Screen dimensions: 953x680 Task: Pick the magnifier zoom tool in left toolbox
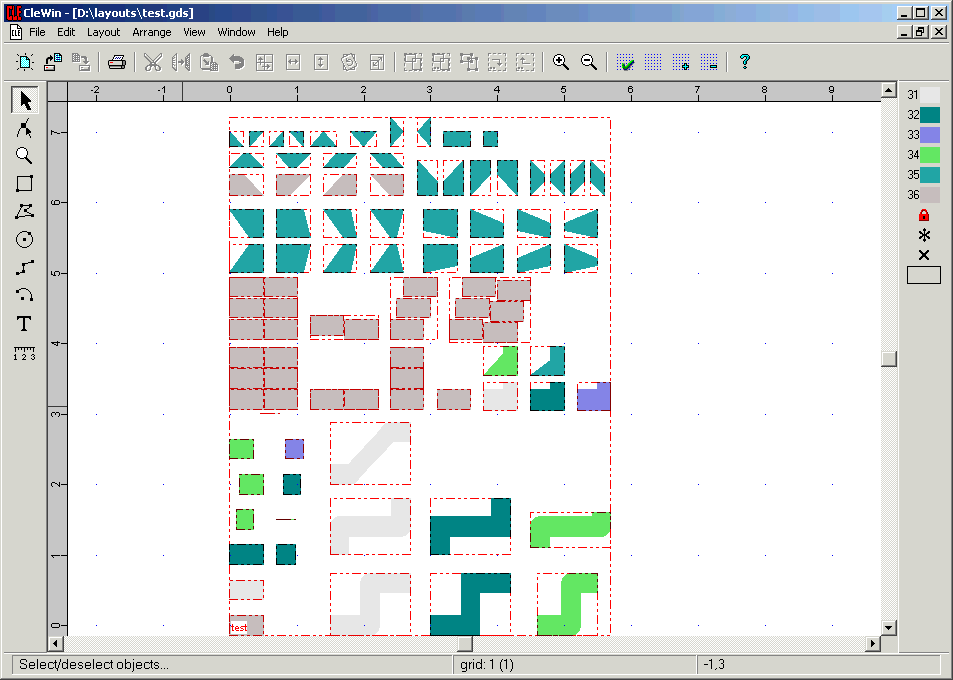[24, 156]
